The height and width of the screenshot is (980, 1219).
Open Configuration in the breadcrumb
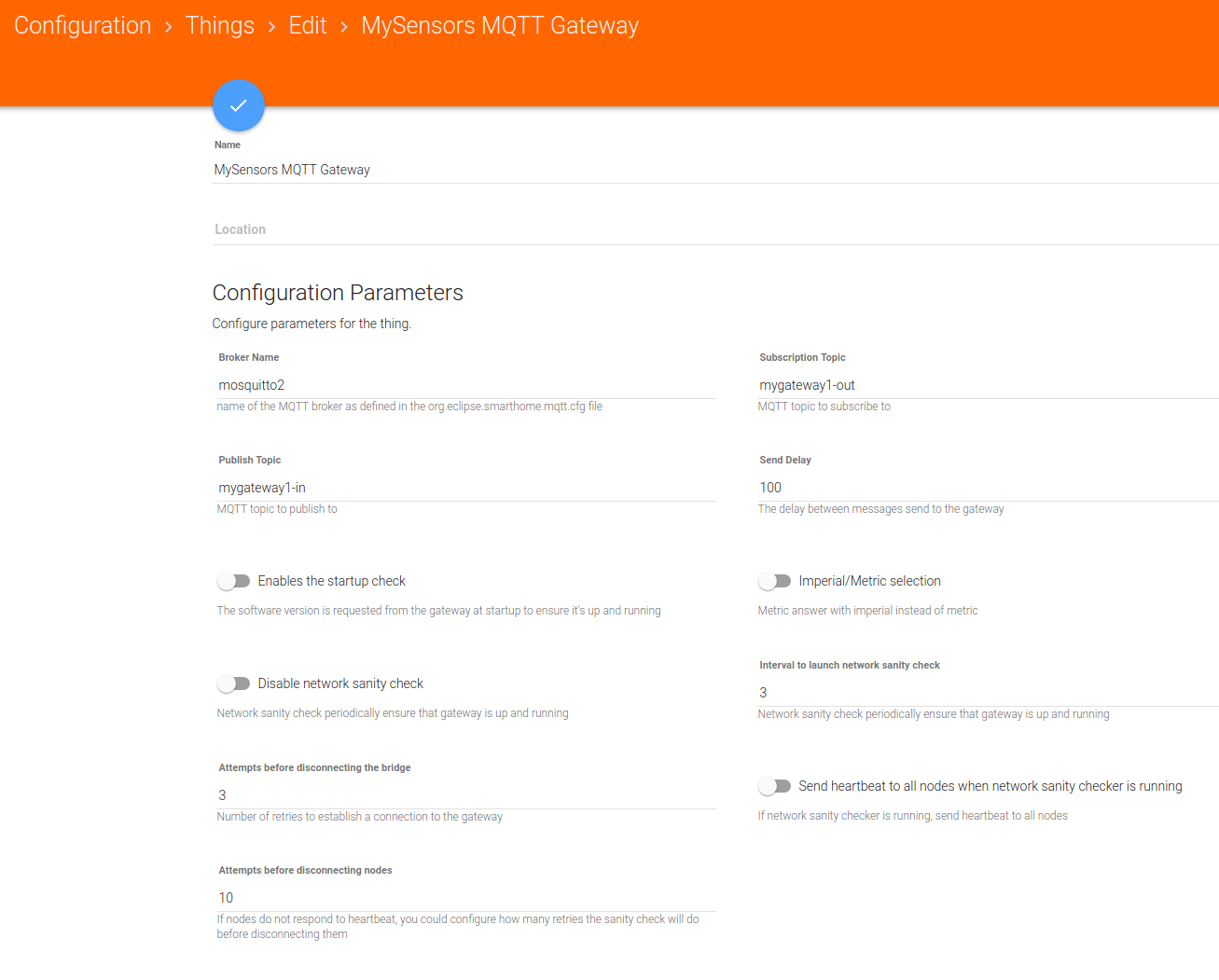82,26
